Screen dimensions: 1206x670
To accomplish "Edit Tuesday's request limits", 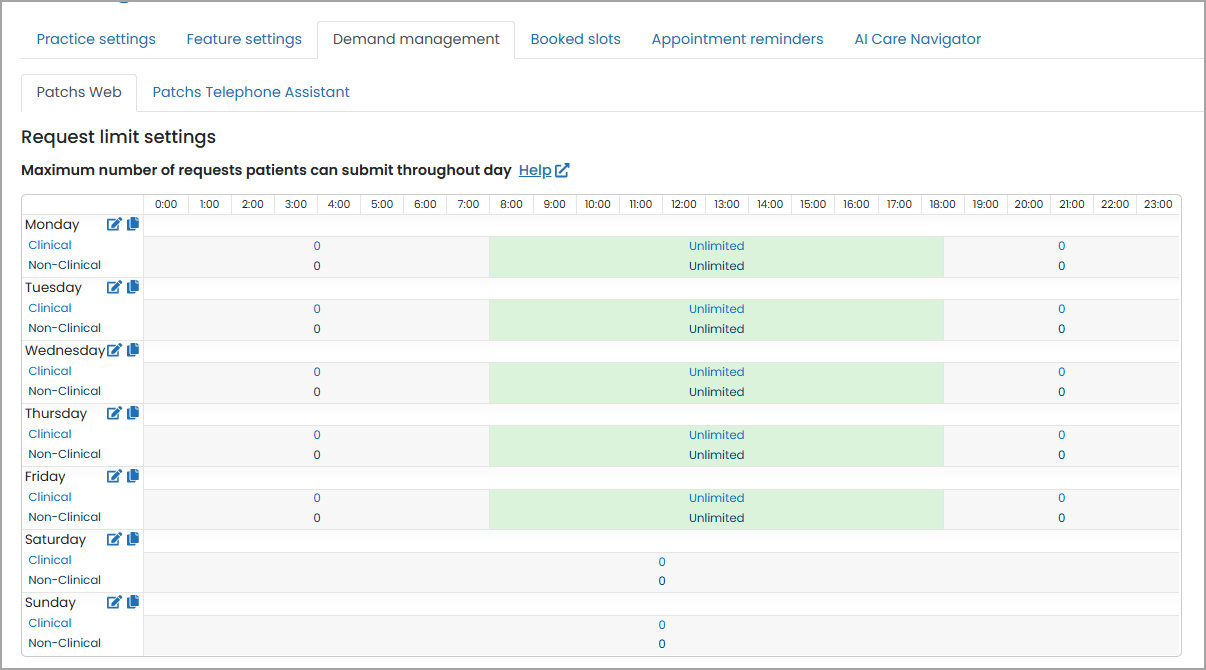I will point(114,288).
